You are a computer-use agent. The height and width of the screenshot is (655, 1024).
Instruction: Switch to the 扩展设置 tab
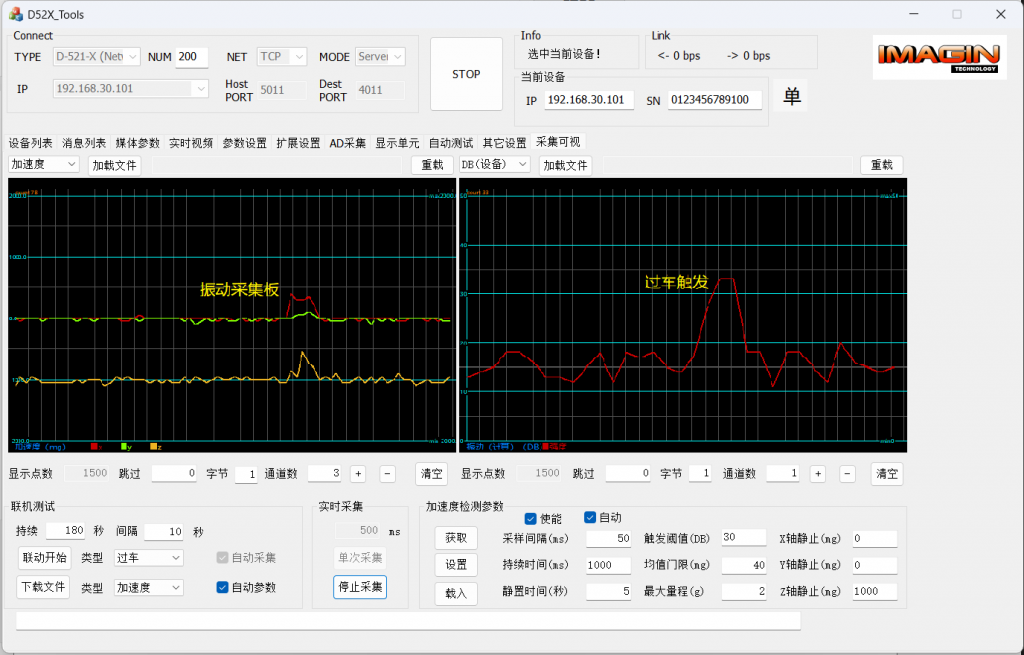298,143
